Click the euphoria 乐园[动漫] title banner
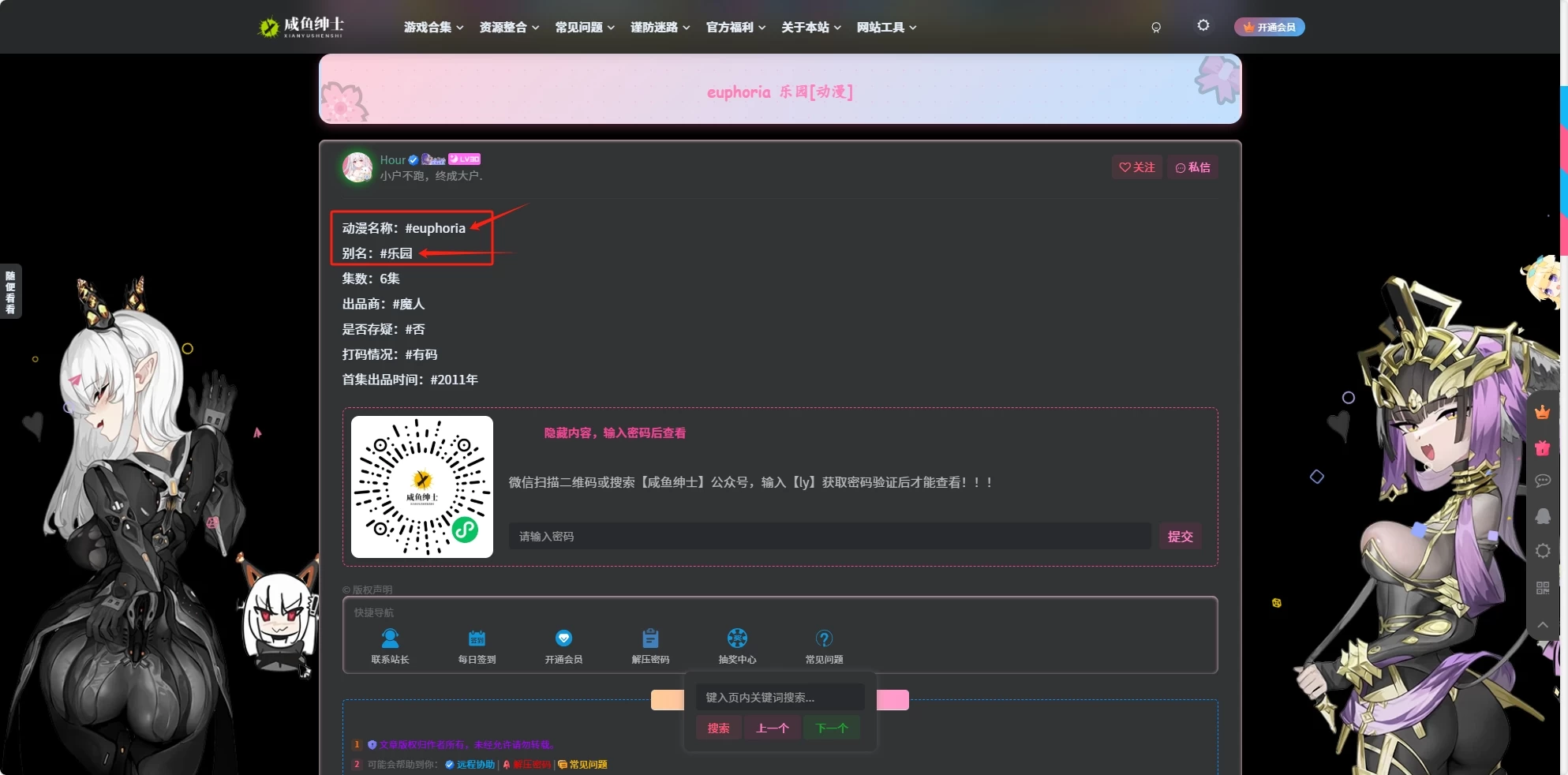Image resolution: width=1568 pixels, height=775 pixels. [780, 89]
